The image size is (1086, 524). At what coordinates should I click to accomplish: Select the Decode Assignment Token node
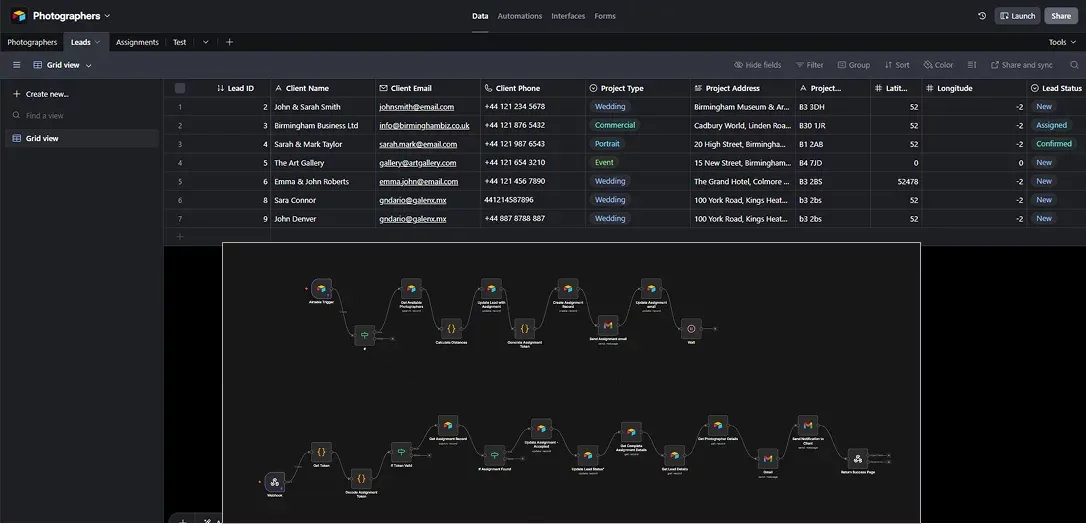(361, 478)
